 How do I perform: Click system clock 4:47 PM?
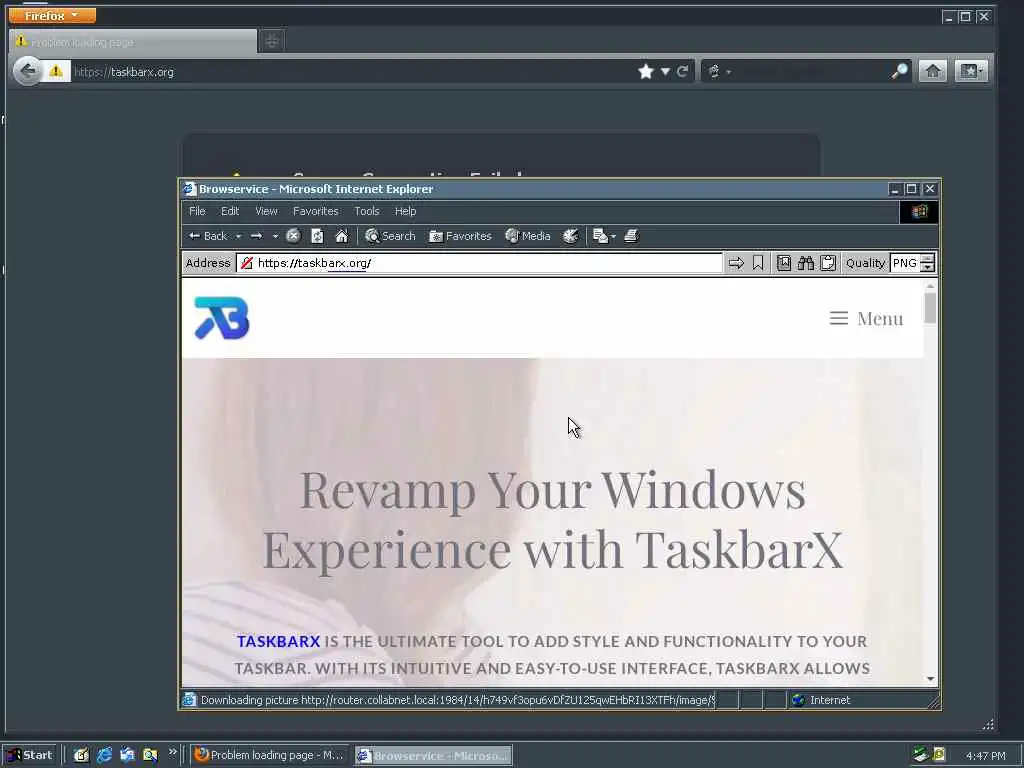(986, 756)
